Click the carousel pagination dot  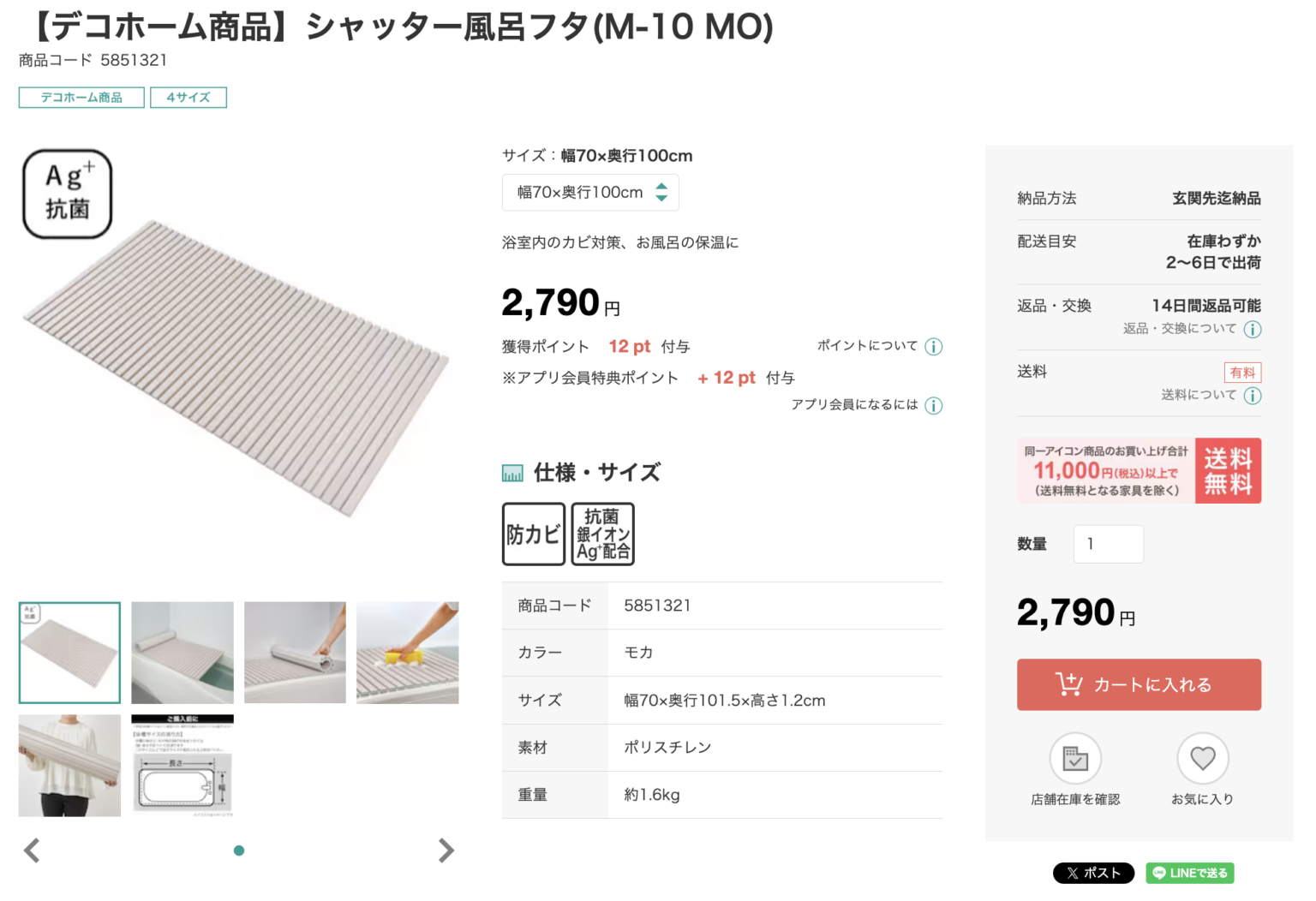tap(238, 850)
